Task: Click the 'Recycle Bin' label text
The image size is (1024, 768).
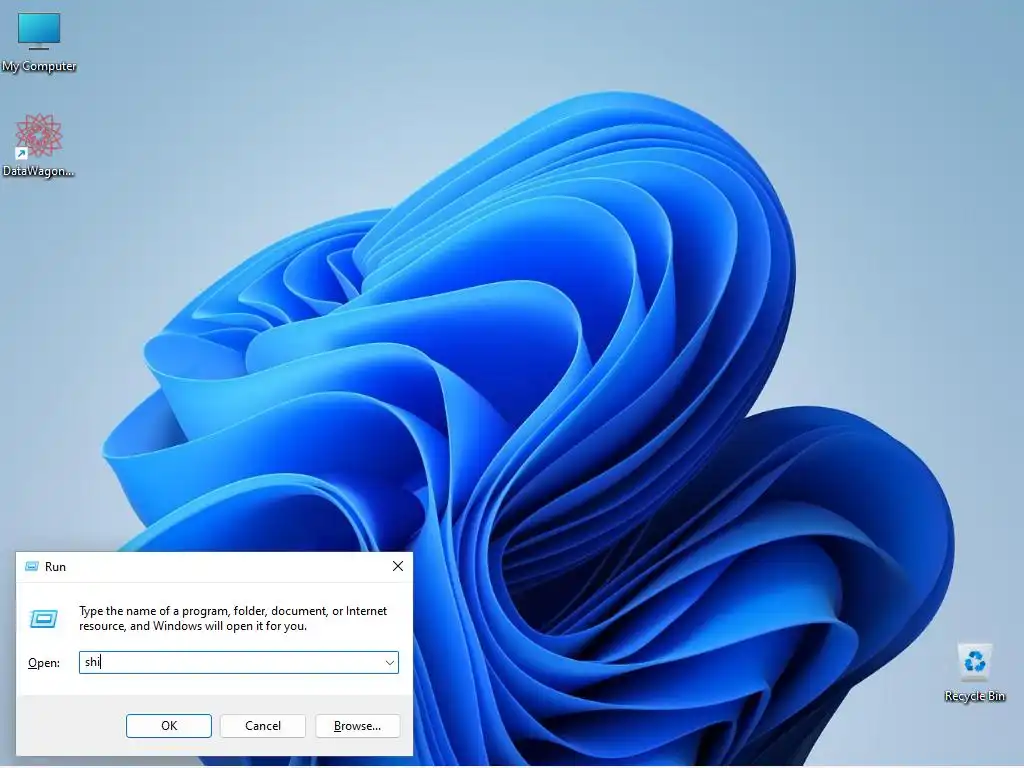Action: [x=974, y=696]
